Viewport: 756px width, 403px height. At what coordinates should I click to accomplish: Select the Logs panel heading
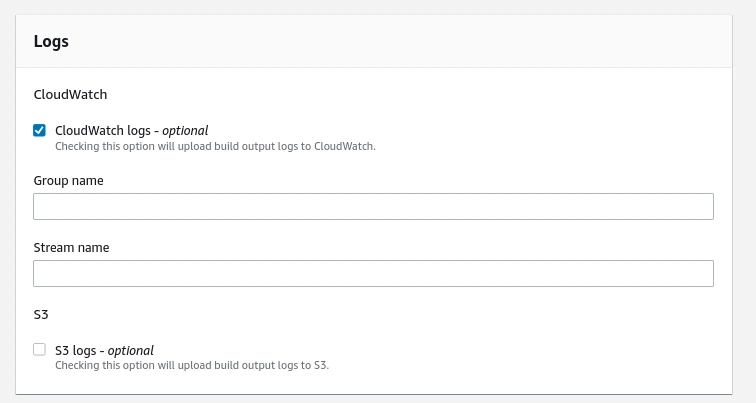(x=51, y=42)
